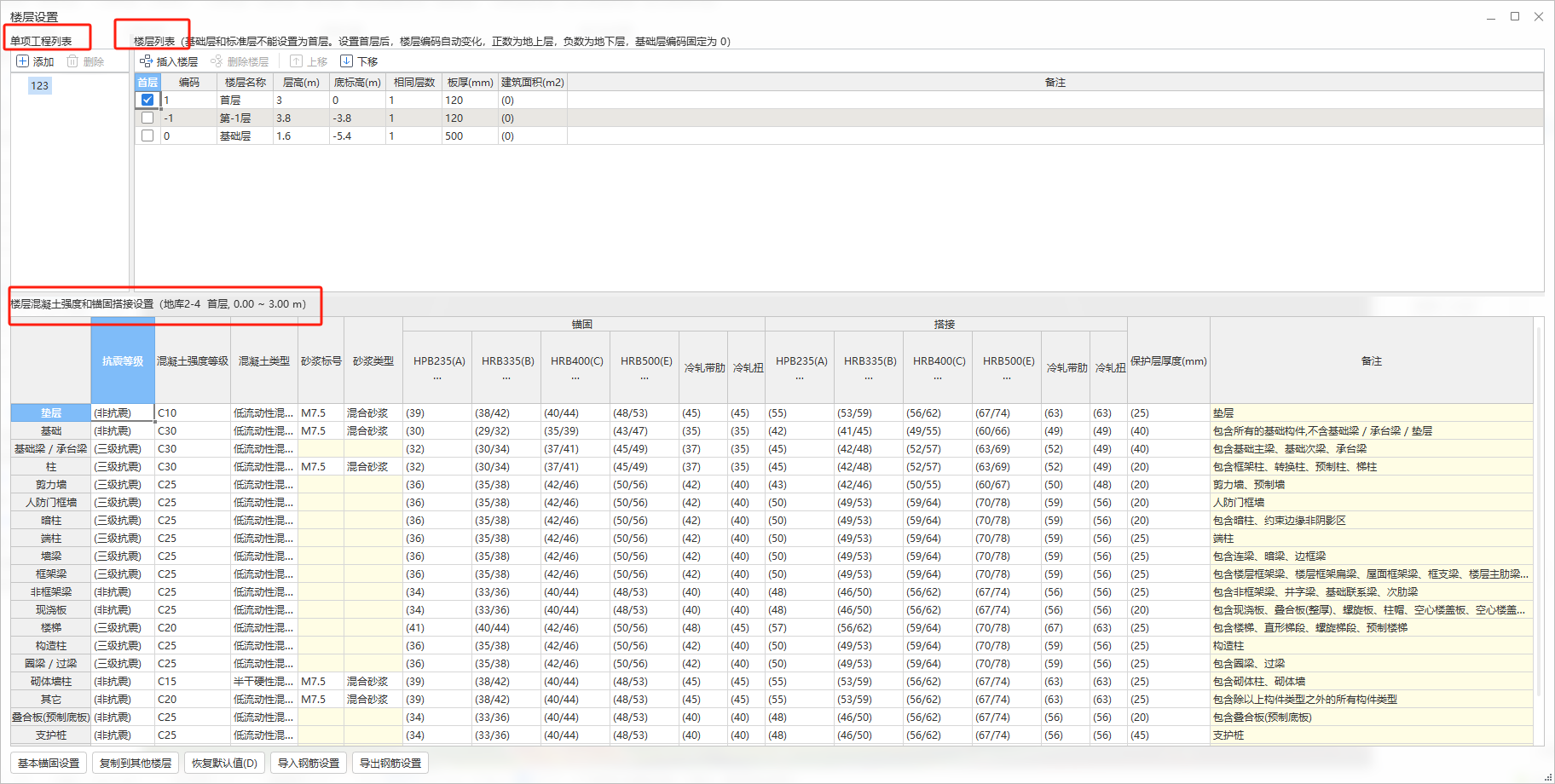This screenshot has width=1555, height=784.
Task: Click 混凝土强度等级 cell C15 in 砌体墙柱 row
Action: (193, 681)
